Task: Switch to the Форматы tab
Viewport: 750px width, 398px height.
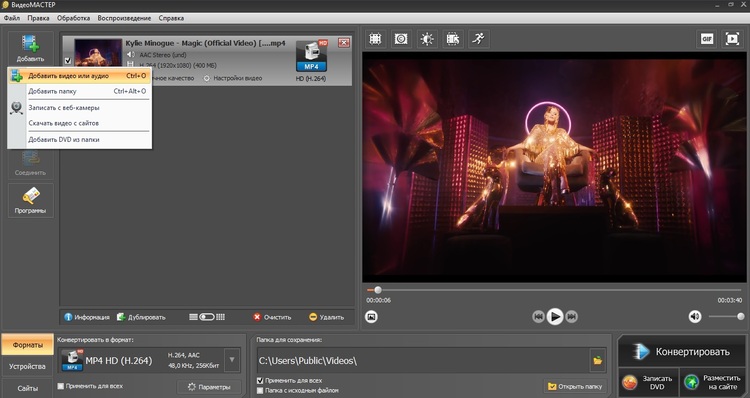Action: coord(27,344)
